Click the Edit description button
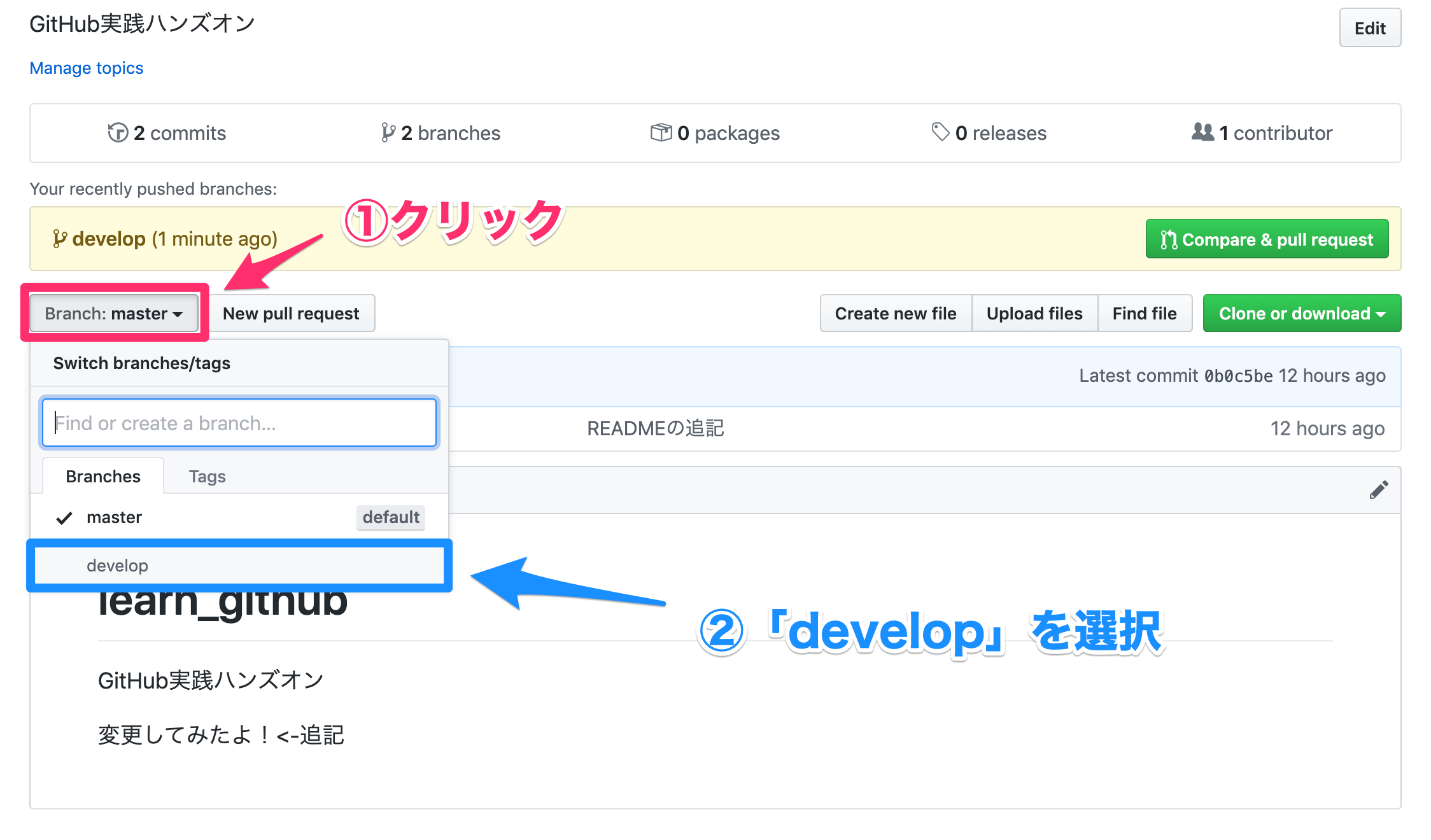The width and height of the screenshot is (1431, 840). [x=1370, y=28]
